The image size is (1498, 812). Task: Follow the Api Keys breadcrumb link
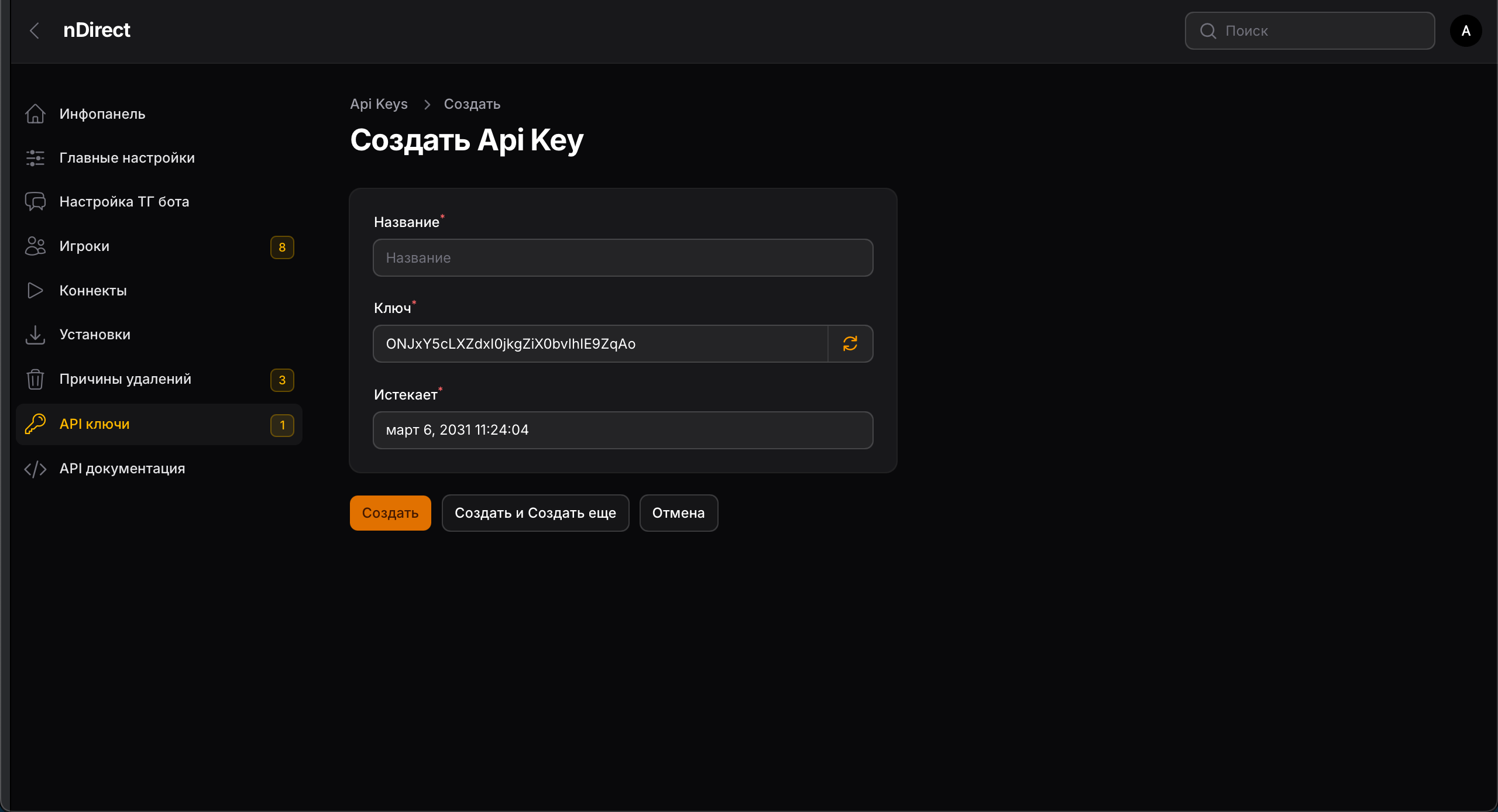379,104
